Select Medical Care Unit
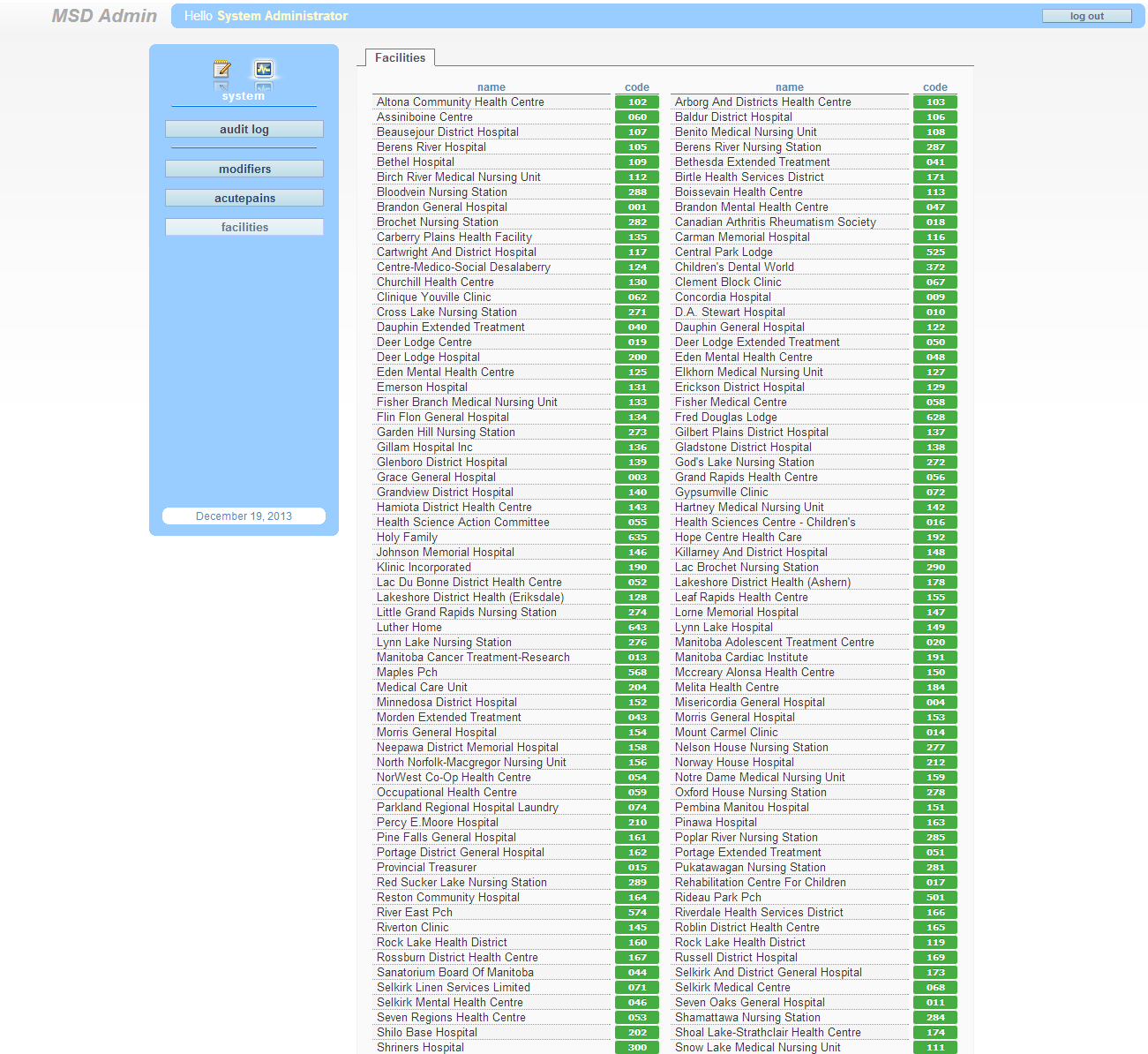 [x=422, y=687]
